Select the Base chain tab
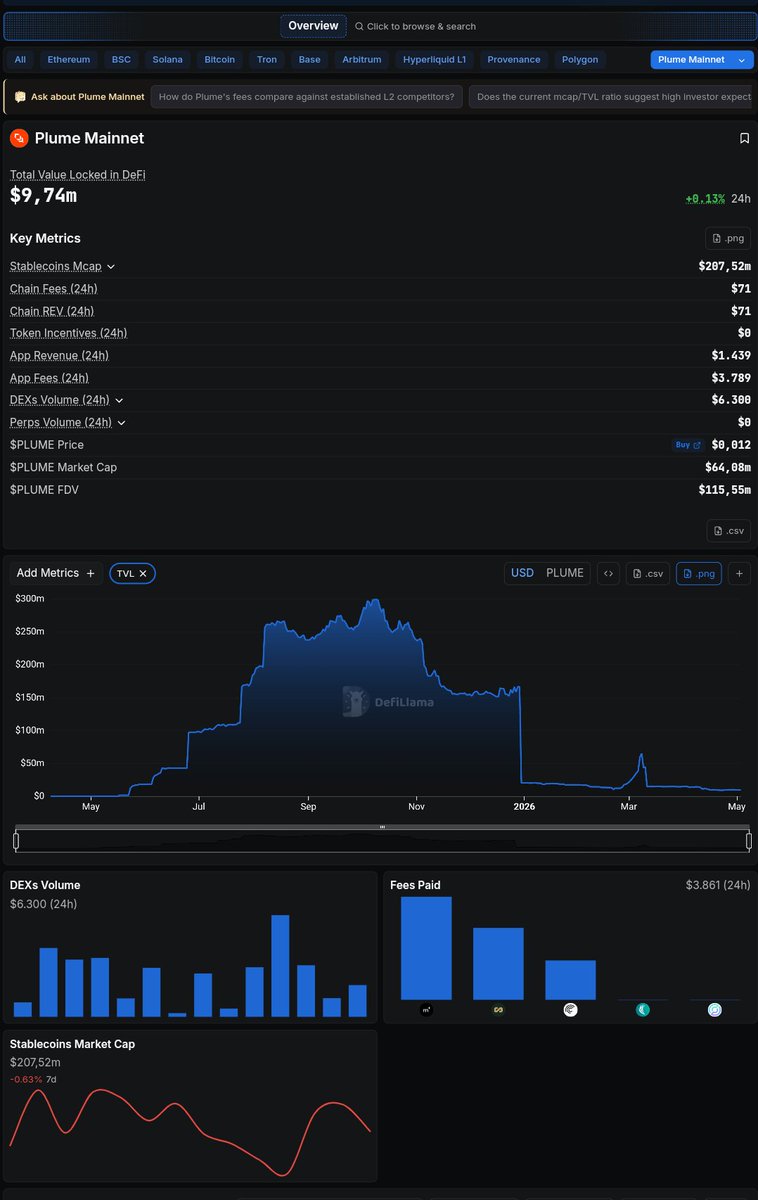Screen dimensions: 758x1200 [310, 60]
